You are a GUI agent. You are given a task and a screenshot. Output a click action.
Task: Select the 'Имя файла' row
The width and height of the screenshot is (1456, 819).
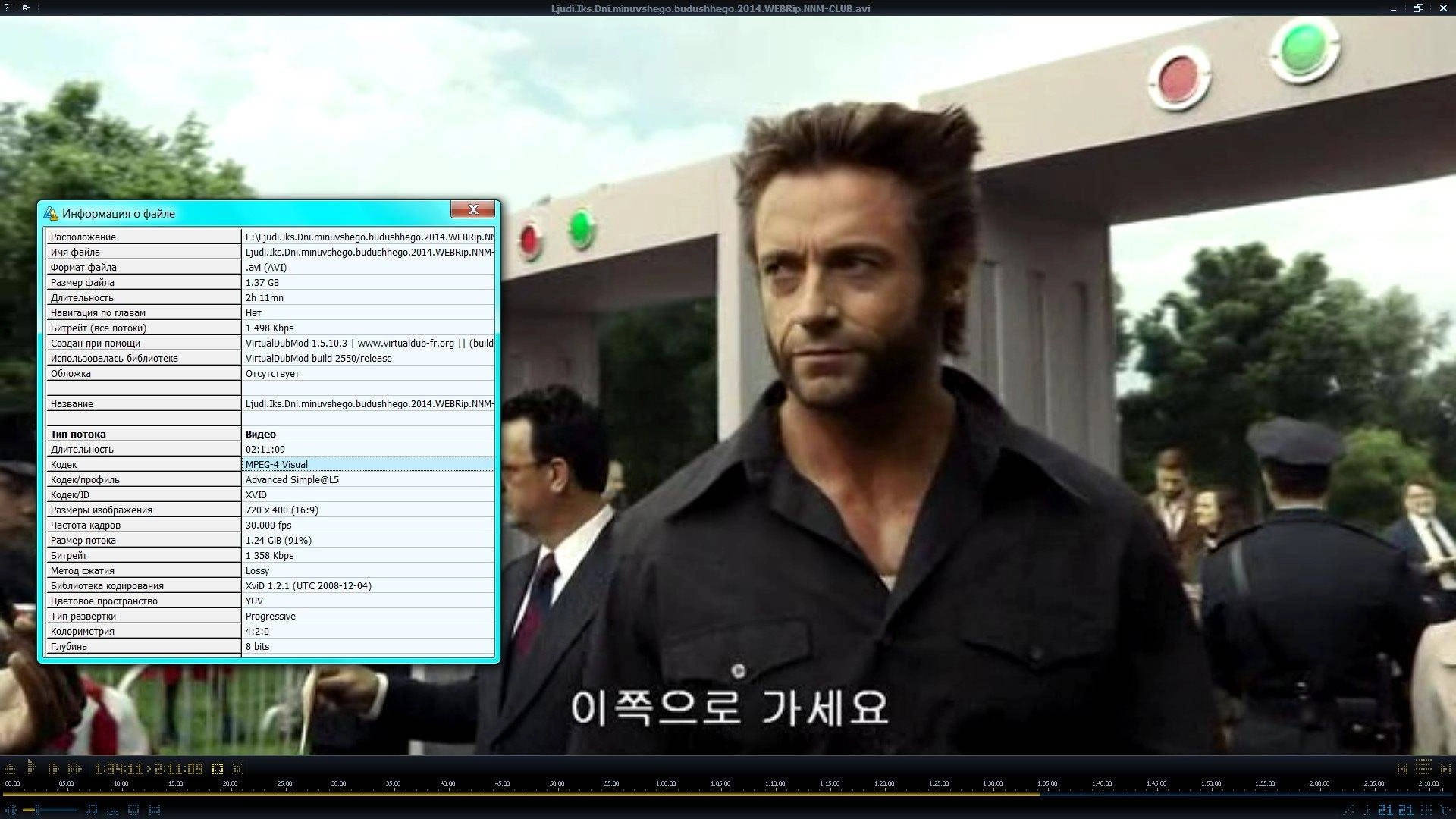(x=271, y=252)
